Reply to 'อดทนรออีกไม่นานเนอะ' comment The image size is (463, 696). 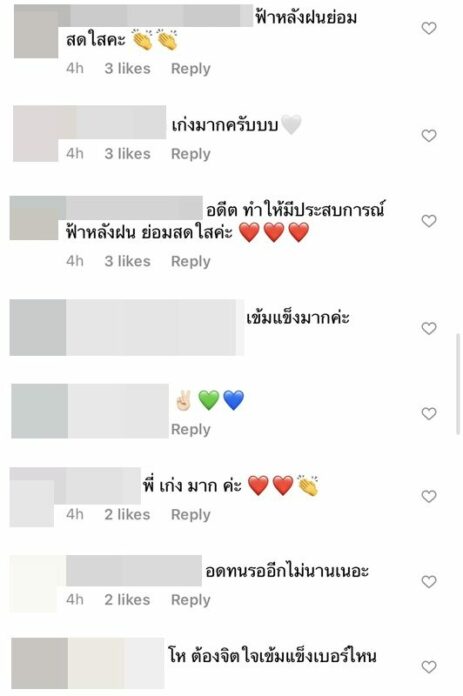point(191,600)
